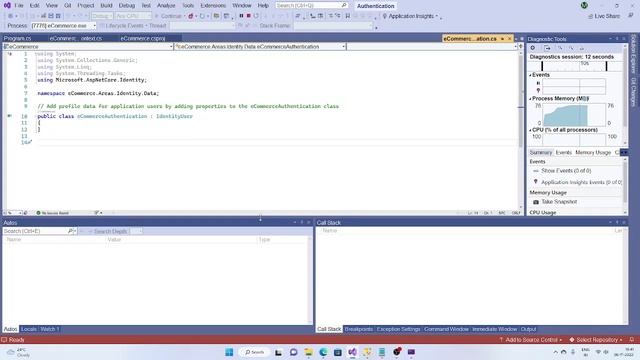Switch to Diagnostic Tools Events tab

(563, 152)
